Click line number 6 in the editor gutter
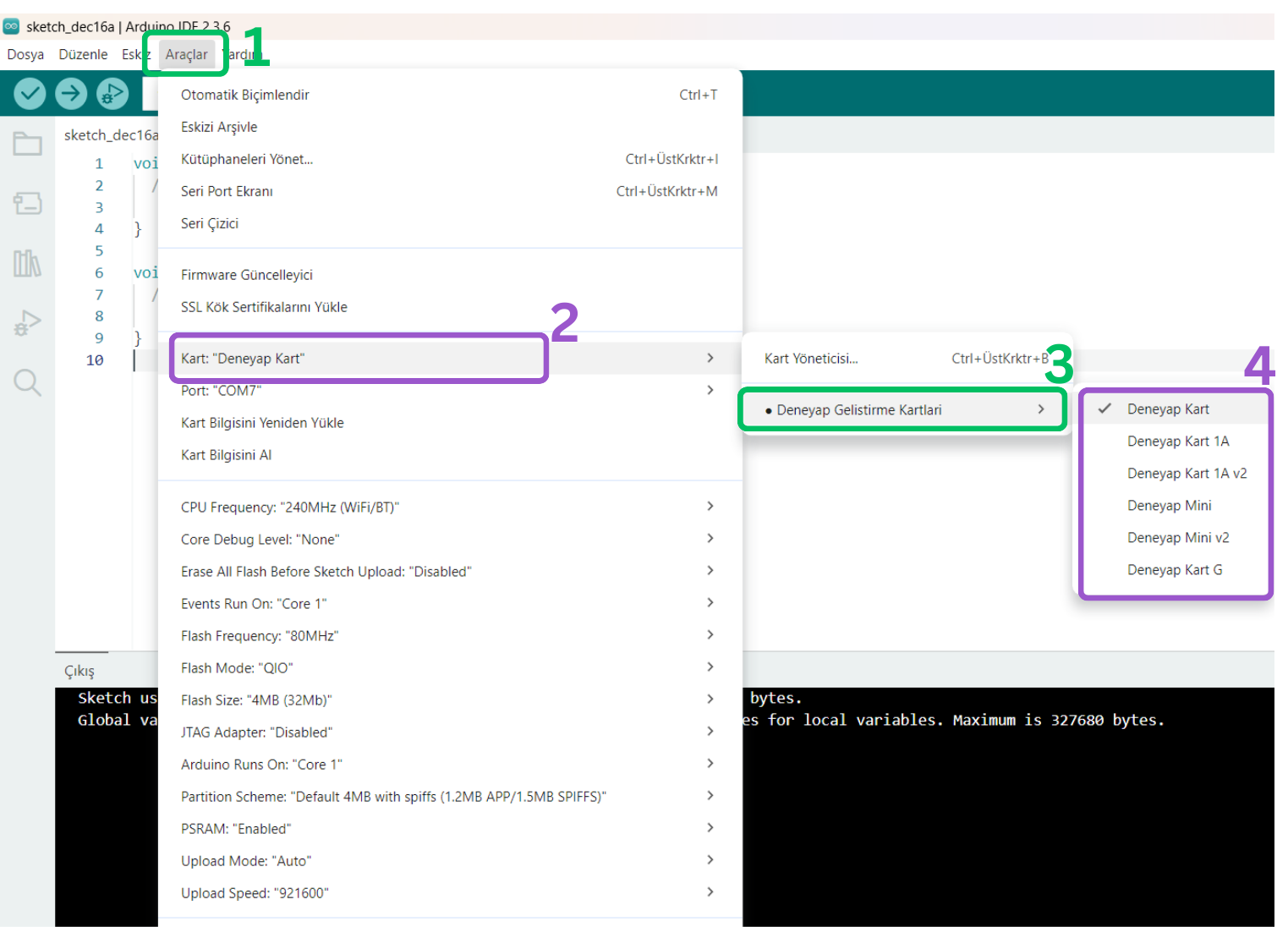 tap(99, 273)
